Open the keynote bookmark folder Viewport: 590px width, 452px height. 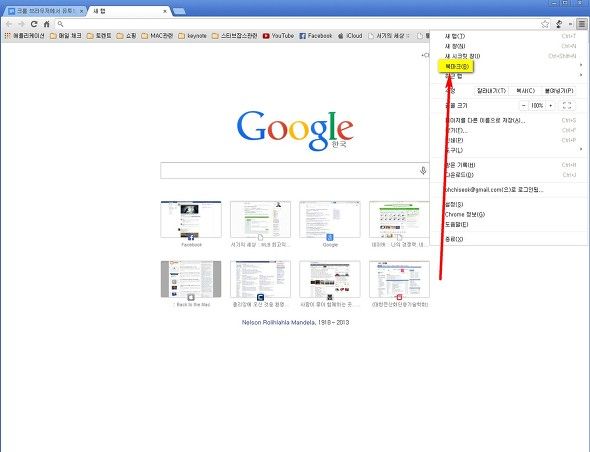(192, 36)
